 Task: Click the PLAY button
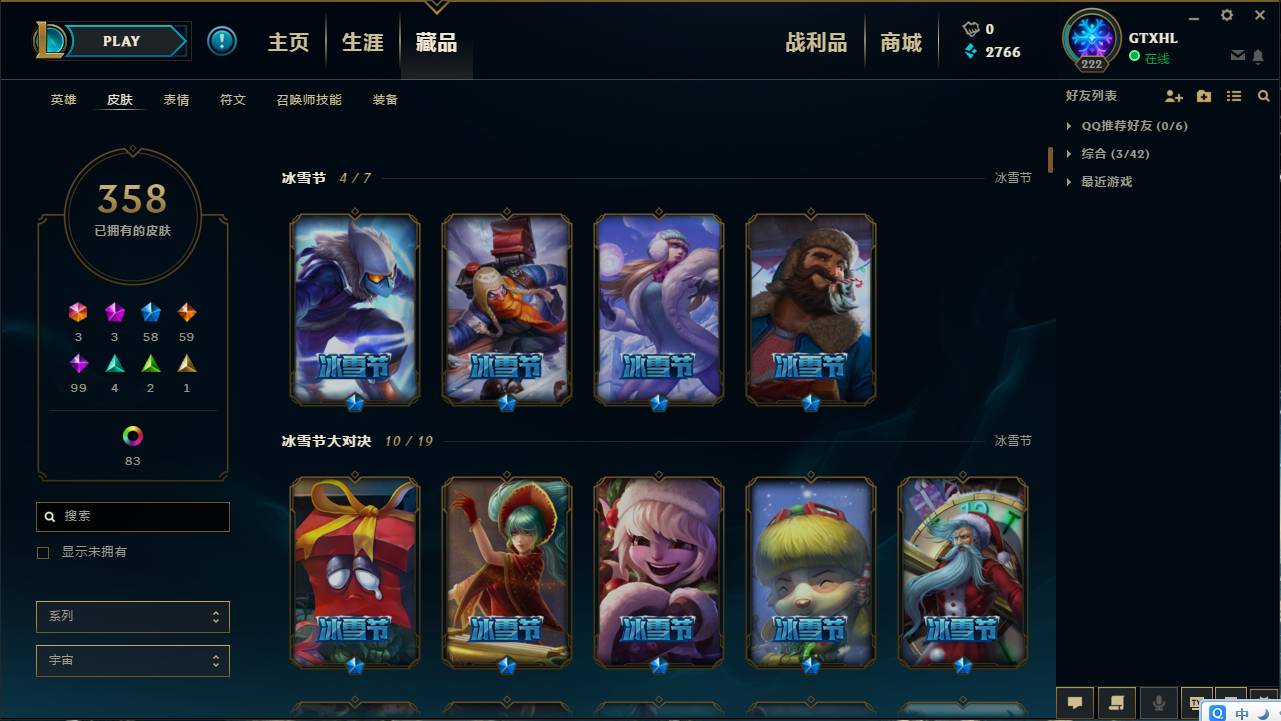(x=122, y=41)
